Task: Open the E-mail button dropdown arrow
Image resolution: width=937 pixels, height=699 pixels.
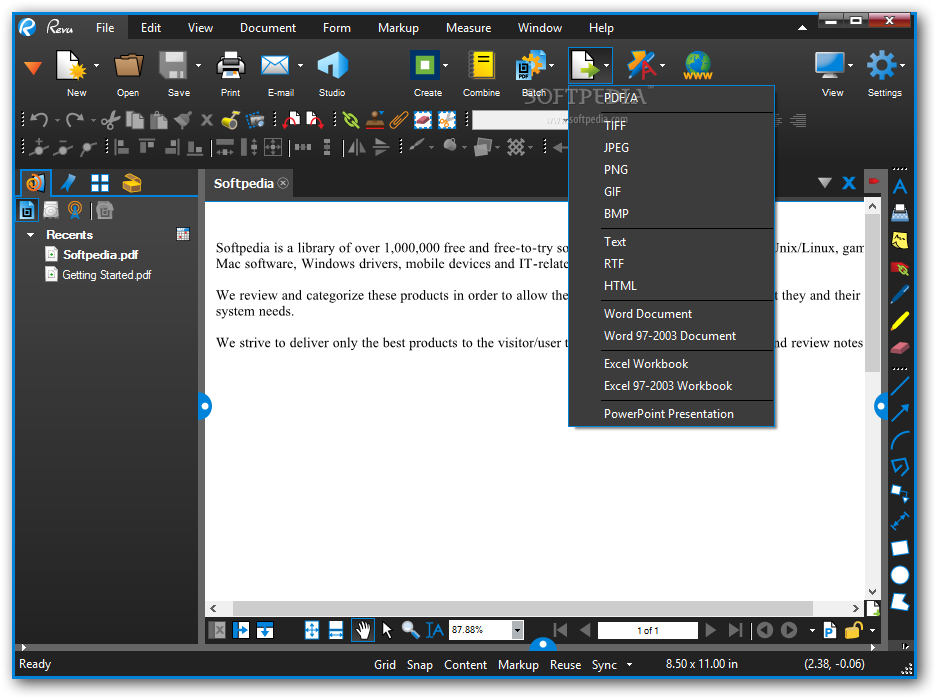Action: point(300,66)
